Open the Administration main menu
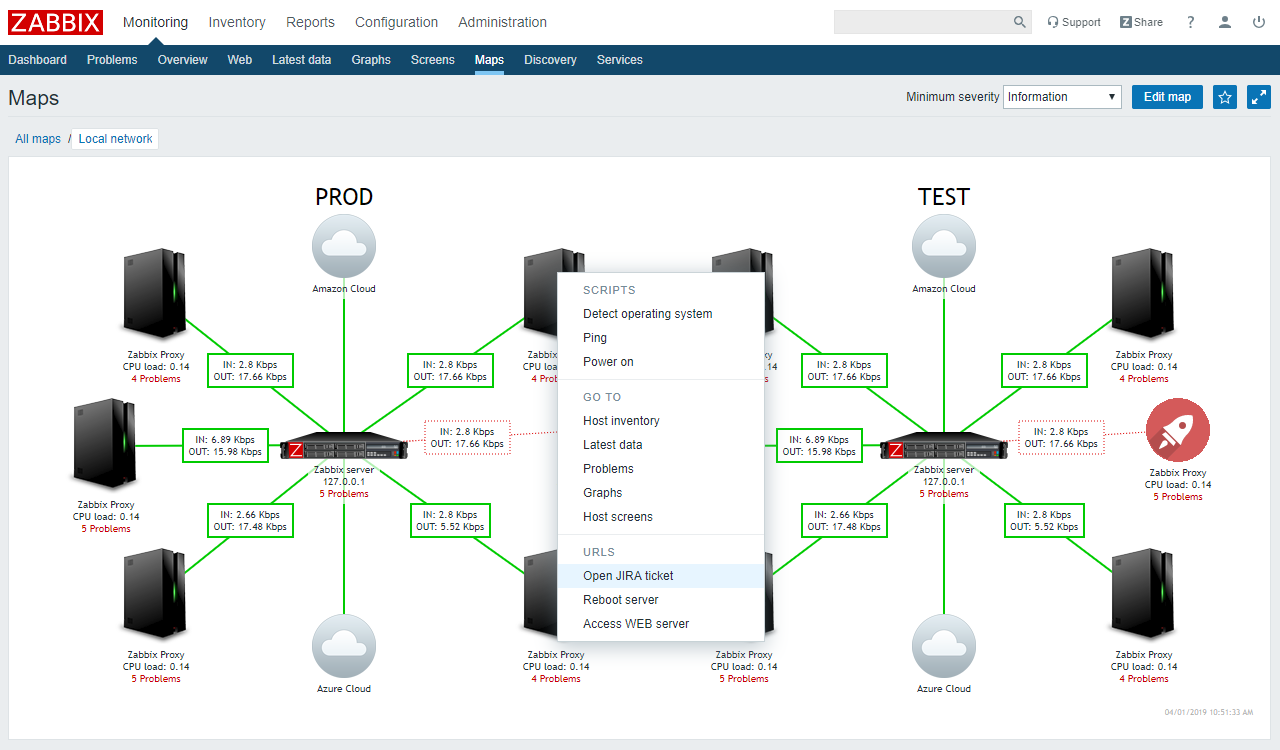Image resolution: width=1280 pixels, height=750 pixels. coord(502,22)
